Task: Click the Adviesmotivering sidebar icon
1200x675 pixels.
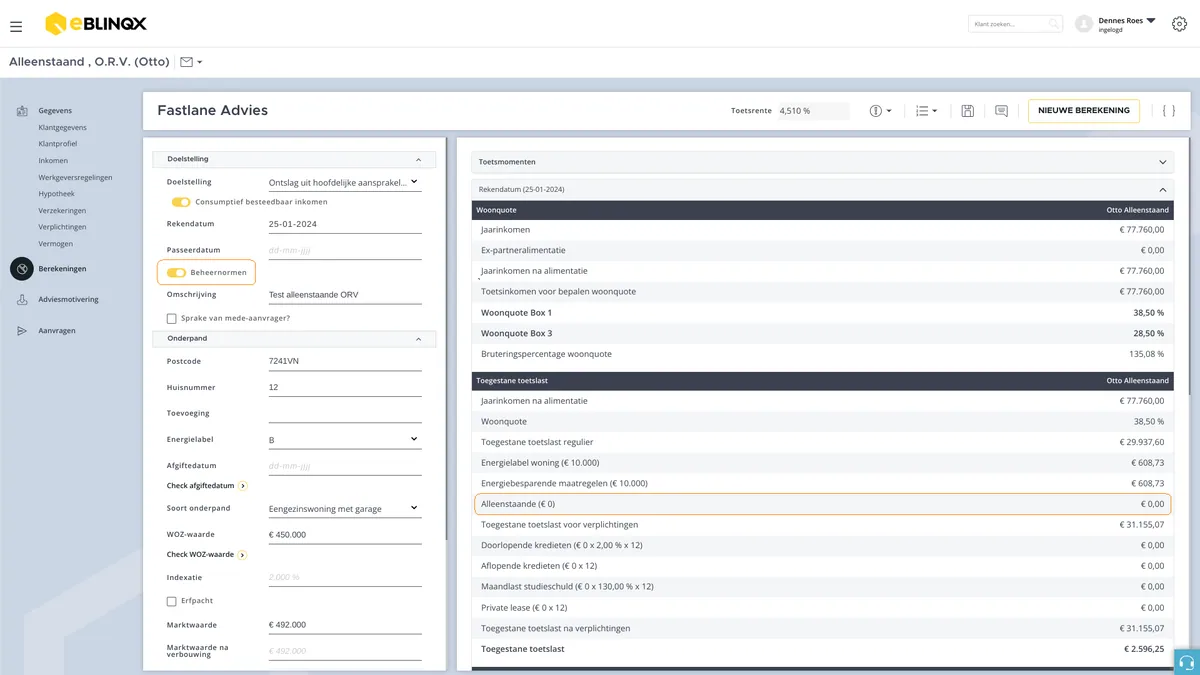Action: coord(22,300)
